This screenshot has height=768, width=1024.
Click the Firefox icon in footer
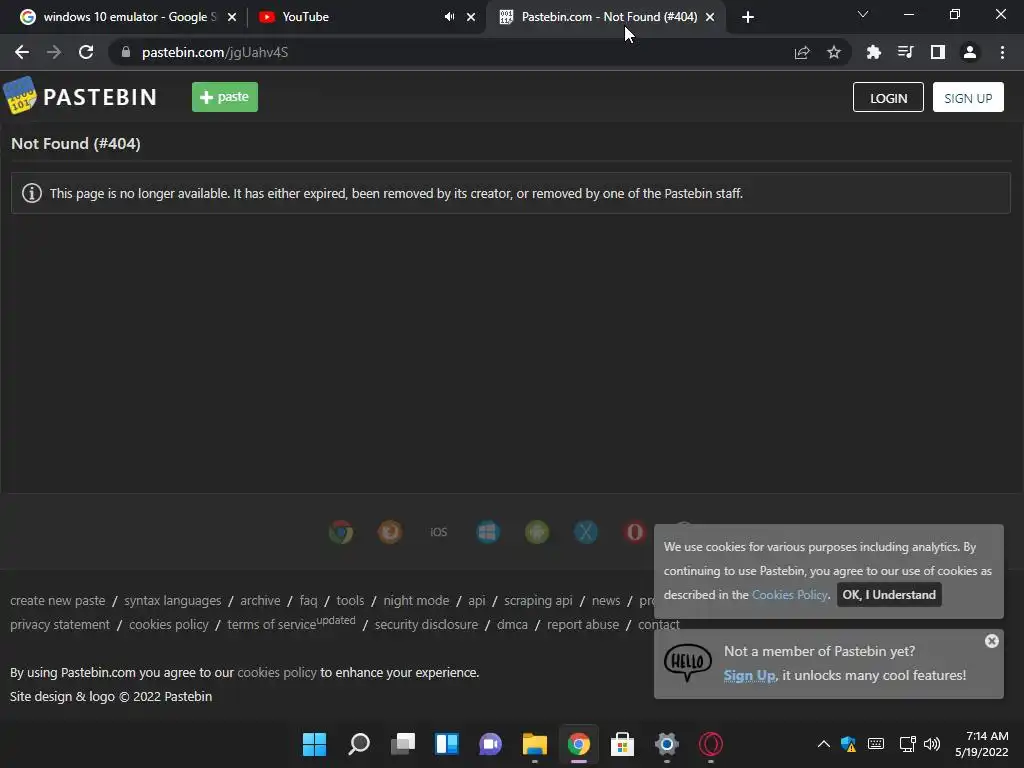click(x=390, y=532)
